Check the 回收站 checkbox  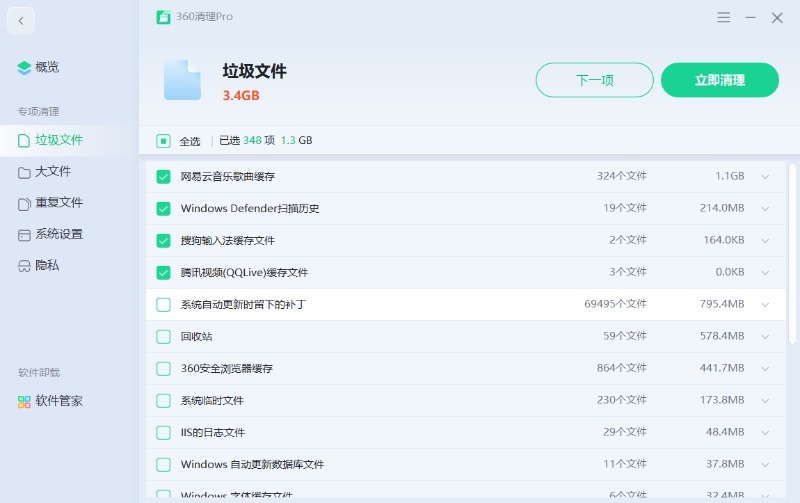point(163,337)
